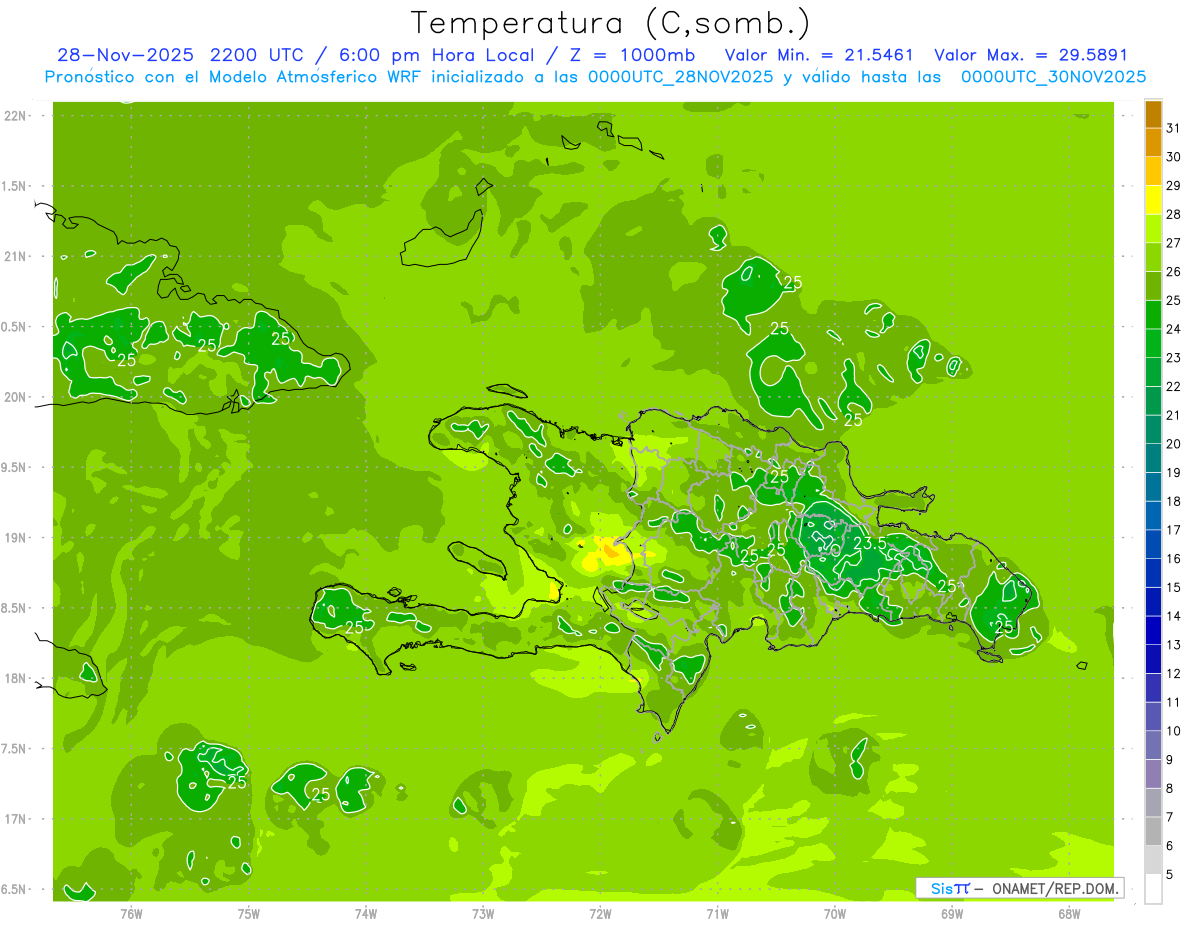Click the legend swatch between 27 and 28
The height and width of the screenshot is (927, 1200).
1153,229
